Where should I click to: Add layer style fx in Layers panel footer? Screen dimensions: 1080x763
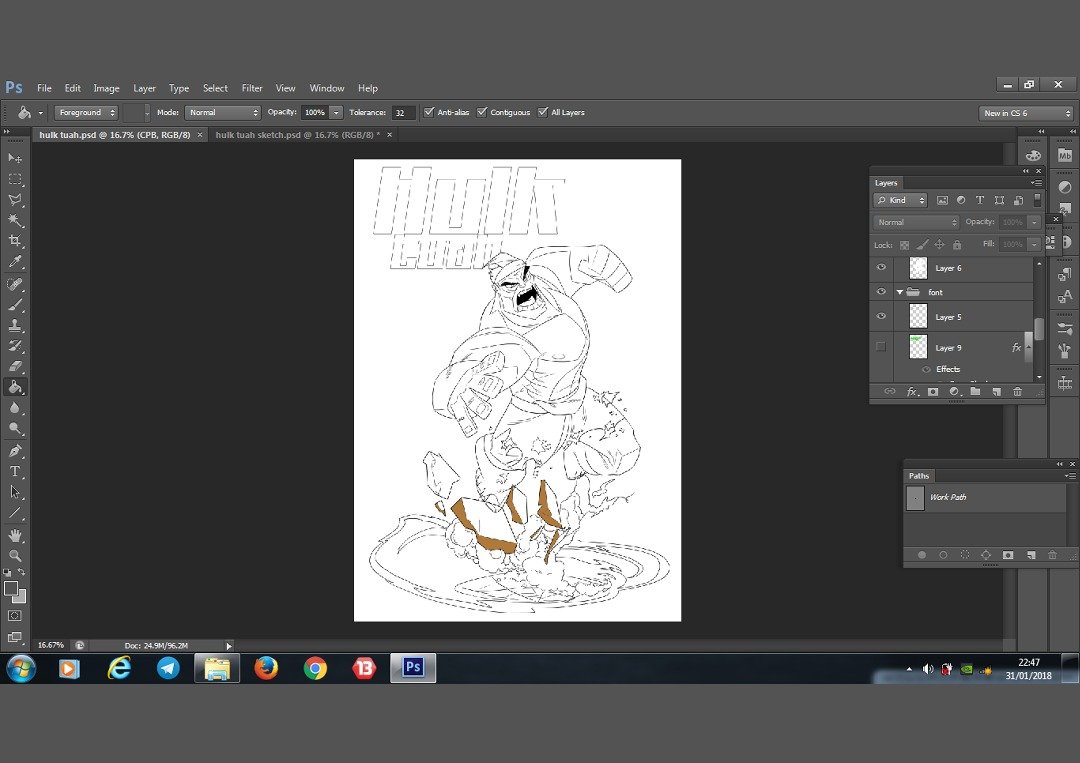pyautogui.click(x=912, y=392)
